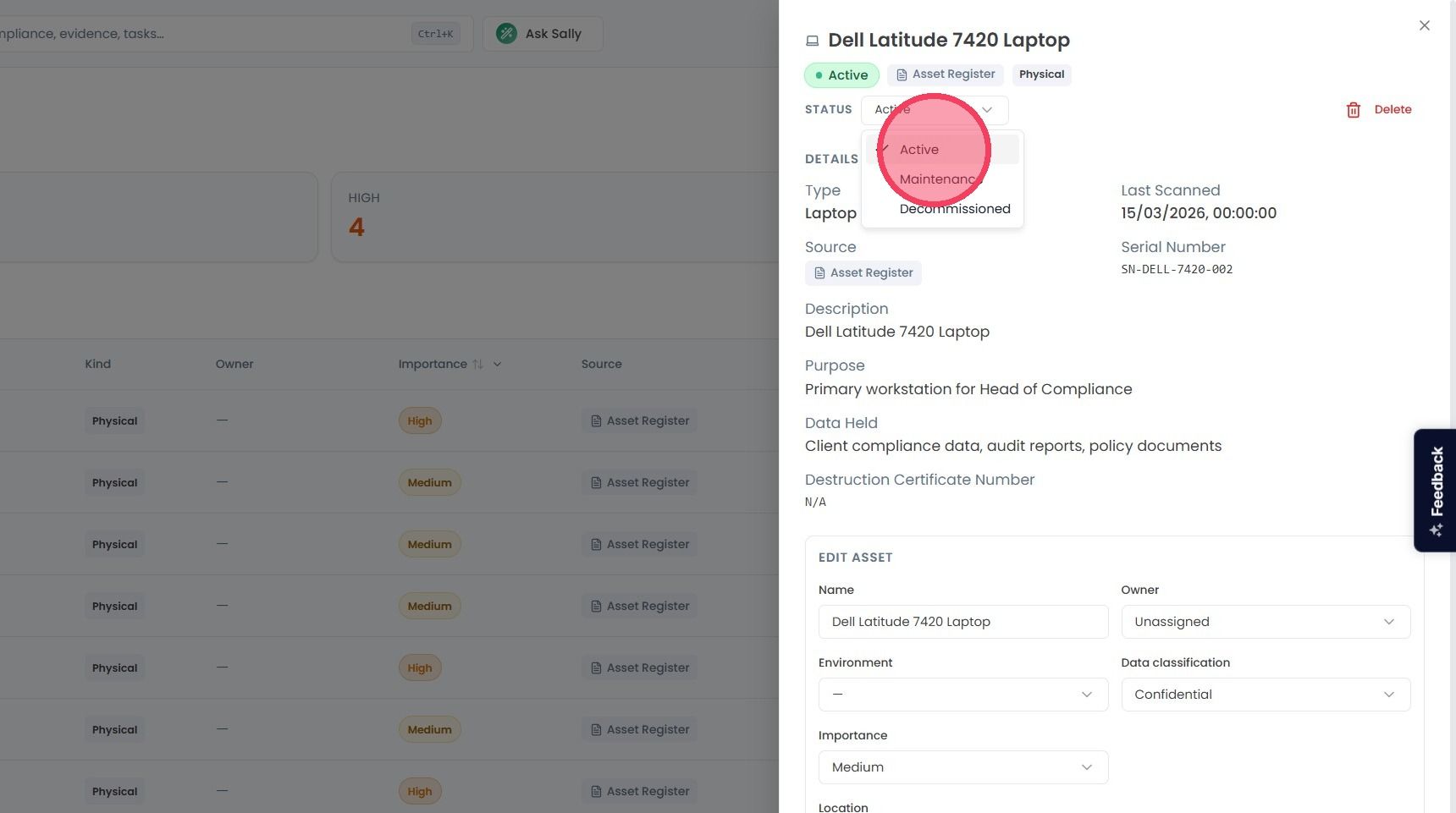The height and width of the screenshot is (813, 1456).
Task: Click the green Active status badge
Action: [841, 75]
